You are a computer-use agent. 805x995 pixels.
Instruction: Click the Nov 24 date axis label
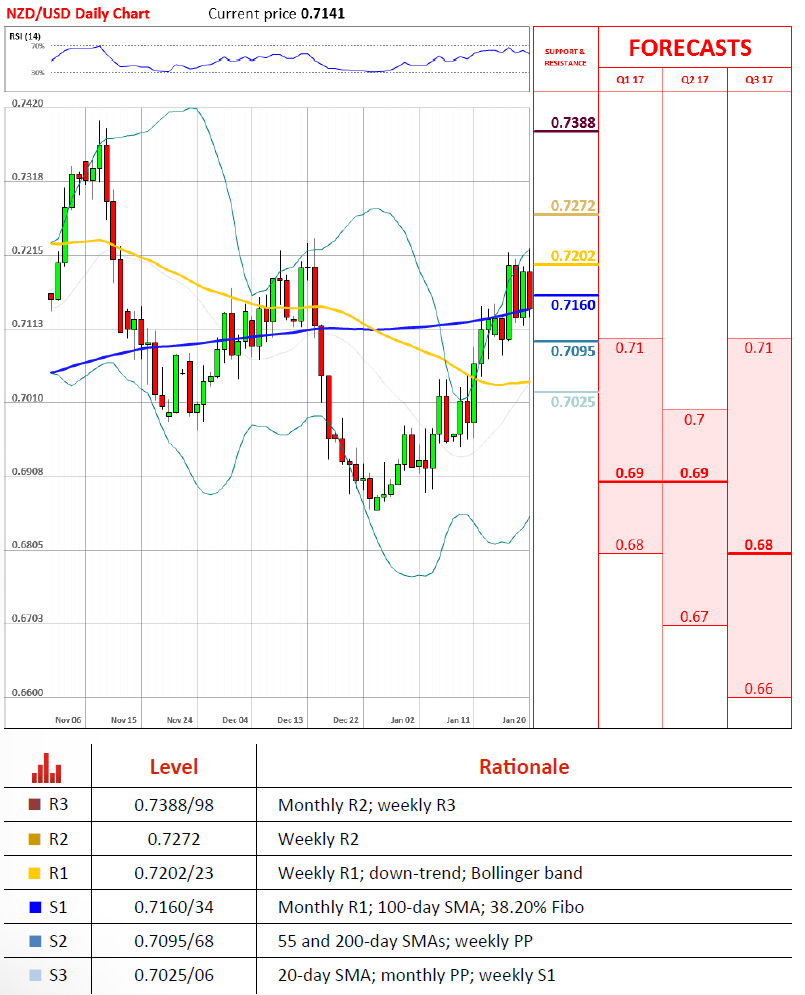[x=180, y=720]
